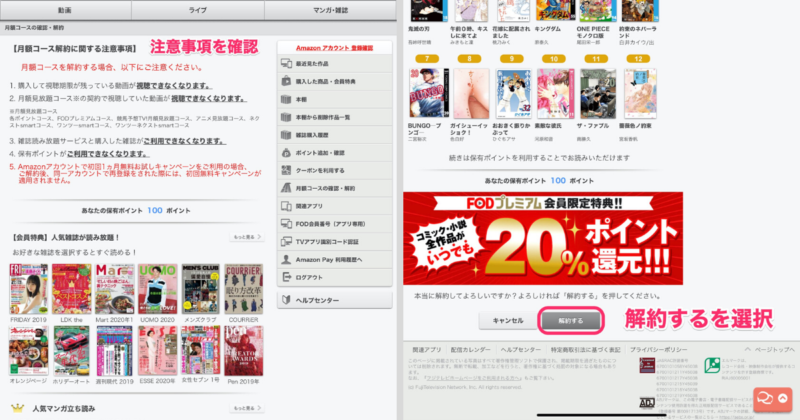The height and width of the screenshot is (420, 800).
Task: Click the ONE PIECE モノクロ版 title
Action: [593, 32]
